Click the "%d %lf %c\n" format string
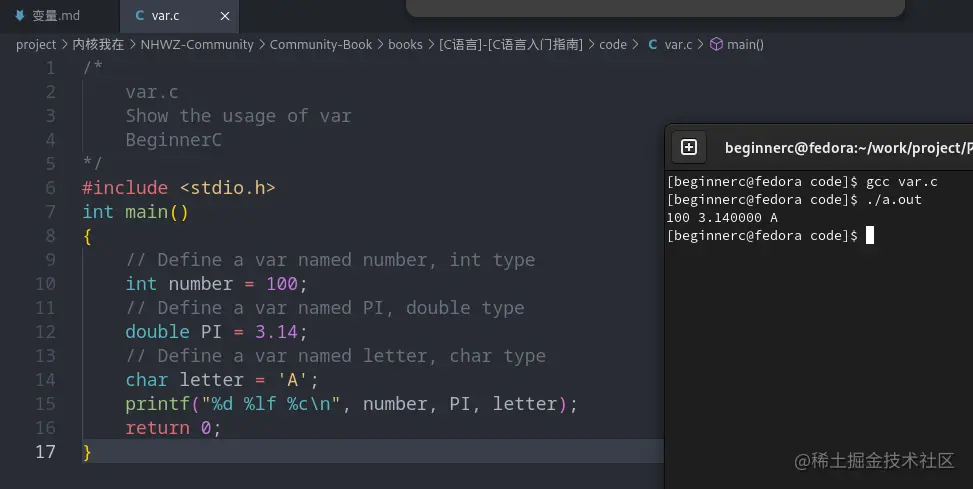The width and height of the screenshot is (973, 489). (271, 404)
